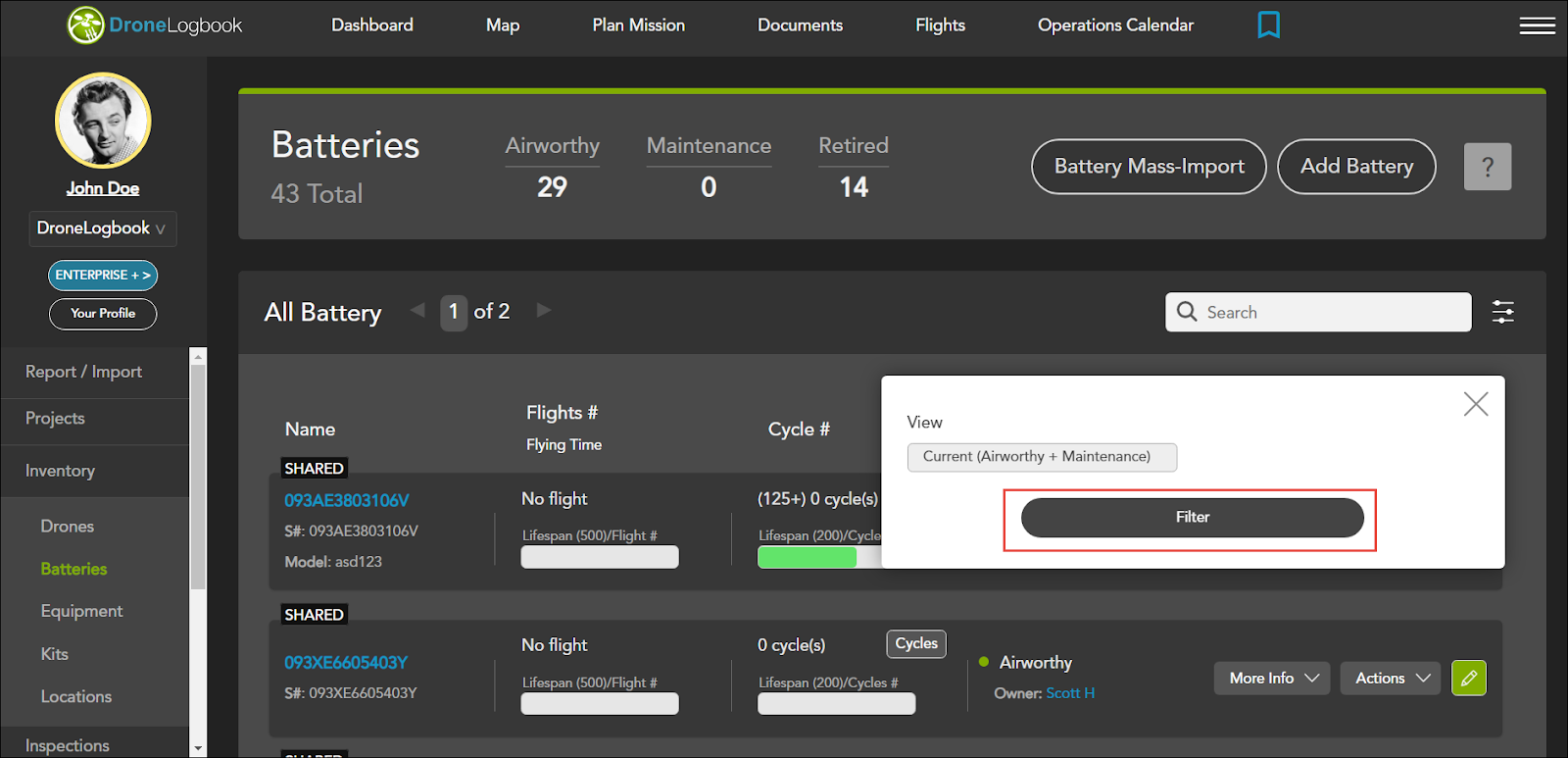
Task: Expand More Info for battery 093XE6605403Y
Action: tap(1272, 678)
